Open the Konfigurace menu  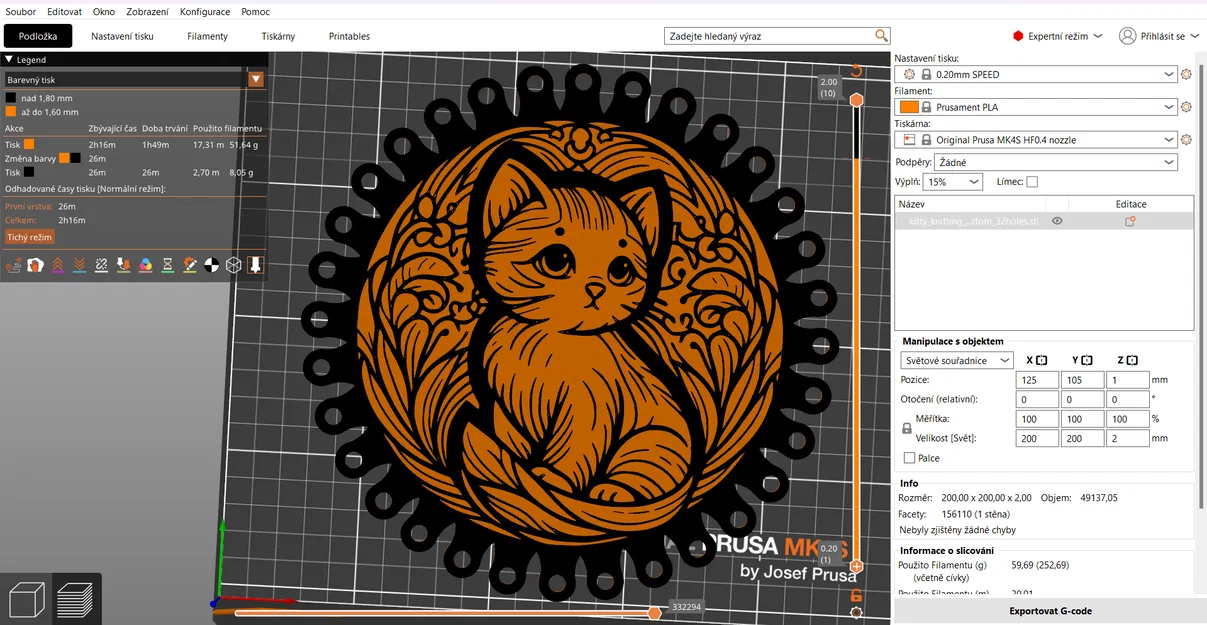[205, 11]
